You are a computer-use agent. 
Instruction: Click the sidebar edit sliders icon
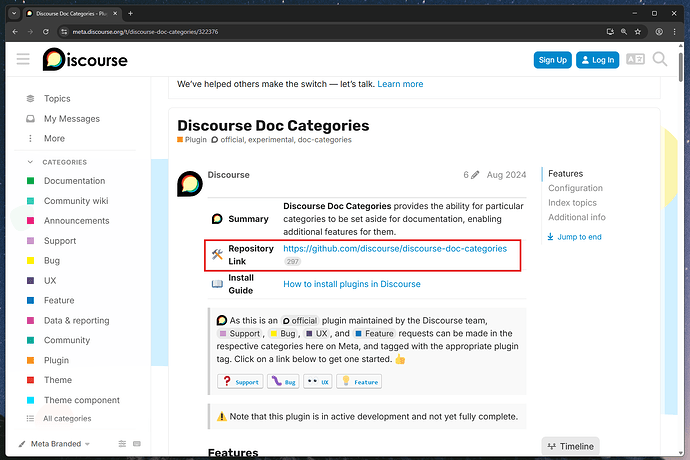click(x=122, y=444)
